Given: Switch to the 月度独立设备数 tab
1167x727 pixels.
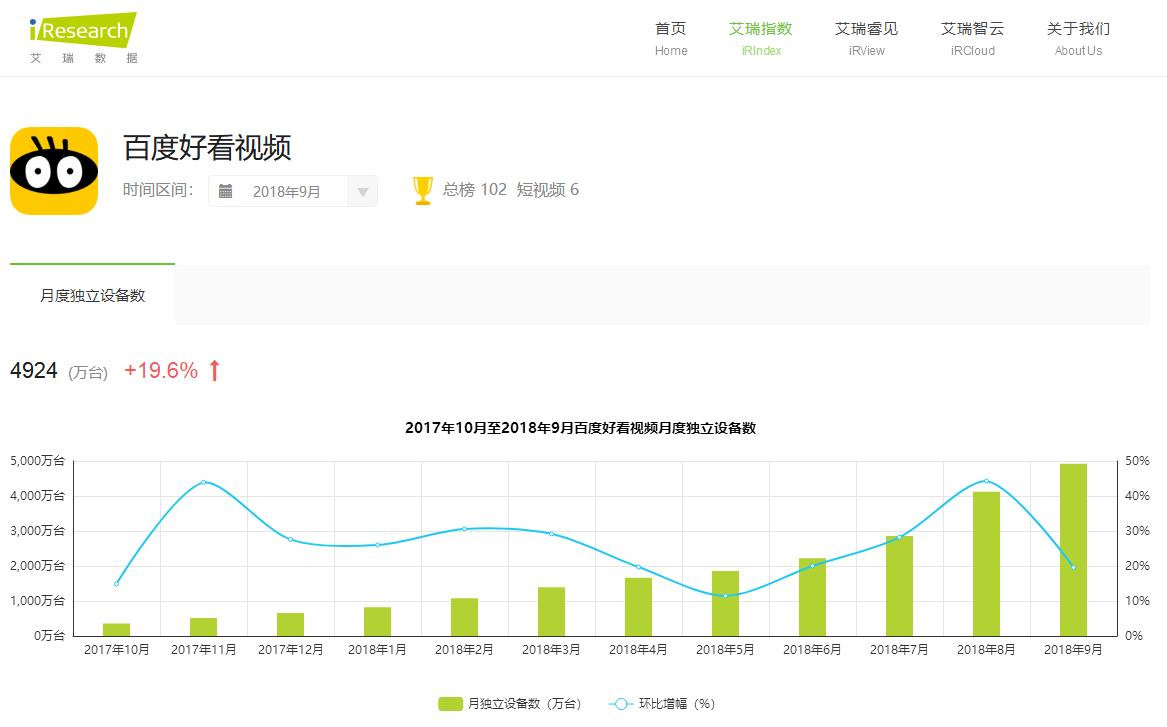Looking at the screenshot, I should pos(90,295).
